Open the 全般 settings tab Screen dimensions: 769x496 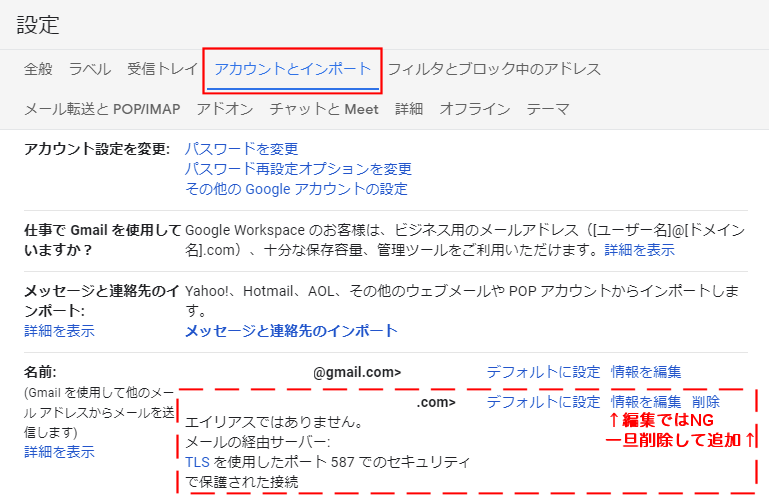[38, 69]
